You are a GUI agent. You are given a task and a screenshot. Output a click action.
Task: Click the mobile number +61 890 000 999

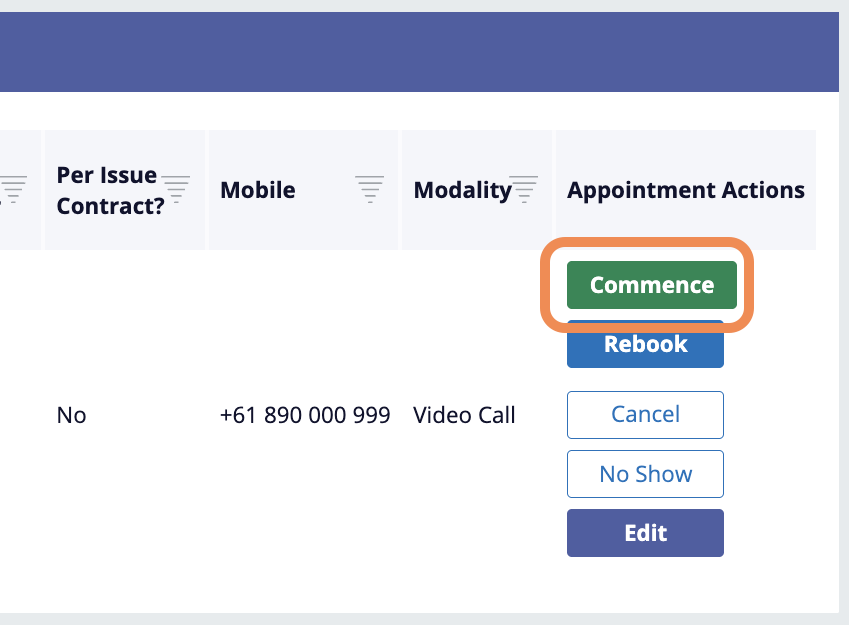point(305,415)
